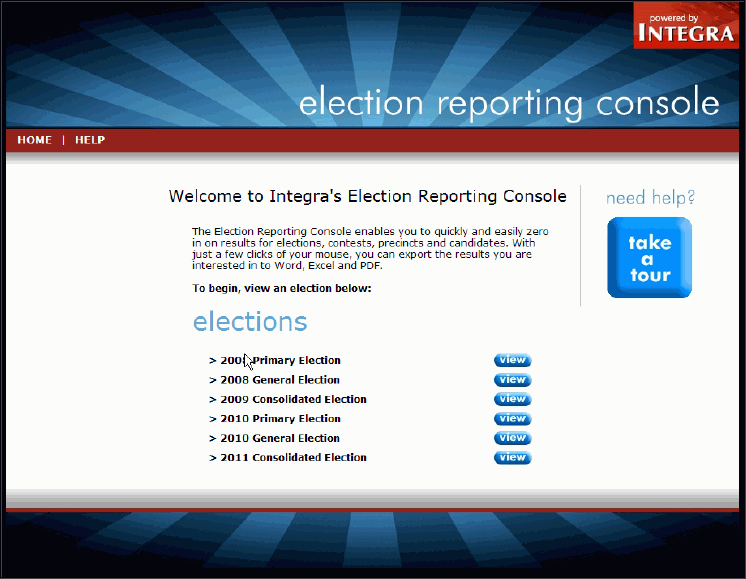Screen dimensions: 746x579
Task: View the 2009 Consolidated Election results
Action: 512,399
